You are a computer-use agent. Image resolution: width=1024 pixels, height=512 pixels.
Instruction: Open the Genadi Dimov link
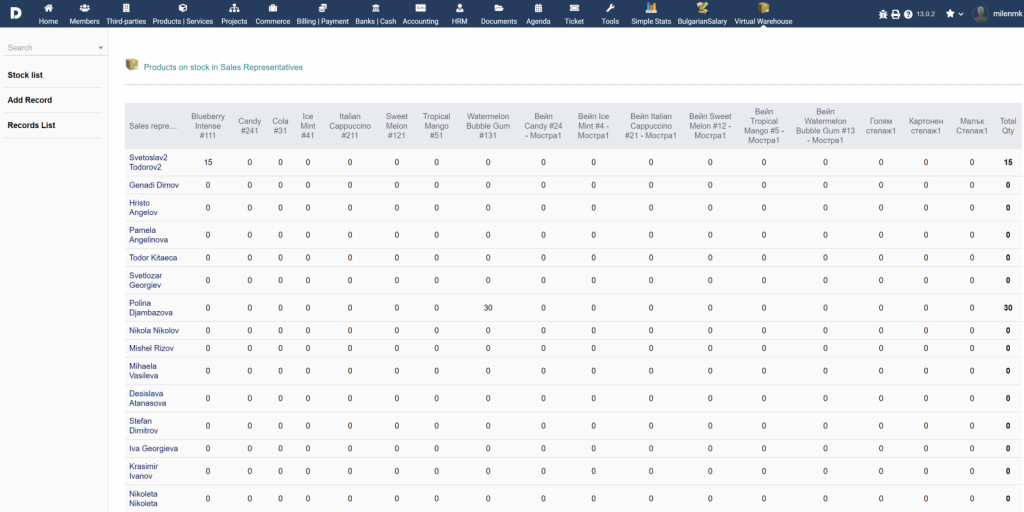(x=154, y=185)
